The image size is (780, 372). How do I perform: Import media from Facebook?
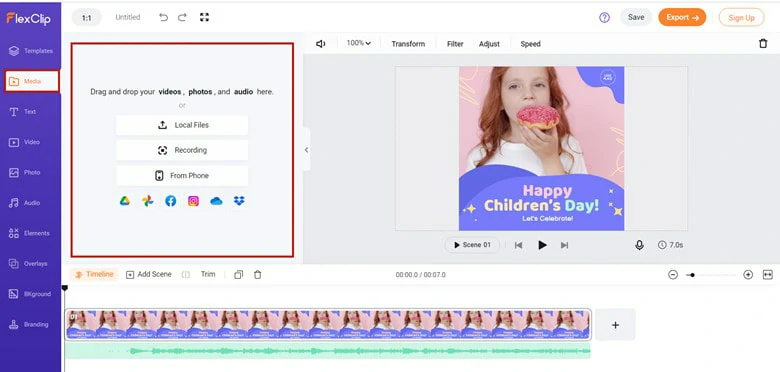click(x=171, y=201)
